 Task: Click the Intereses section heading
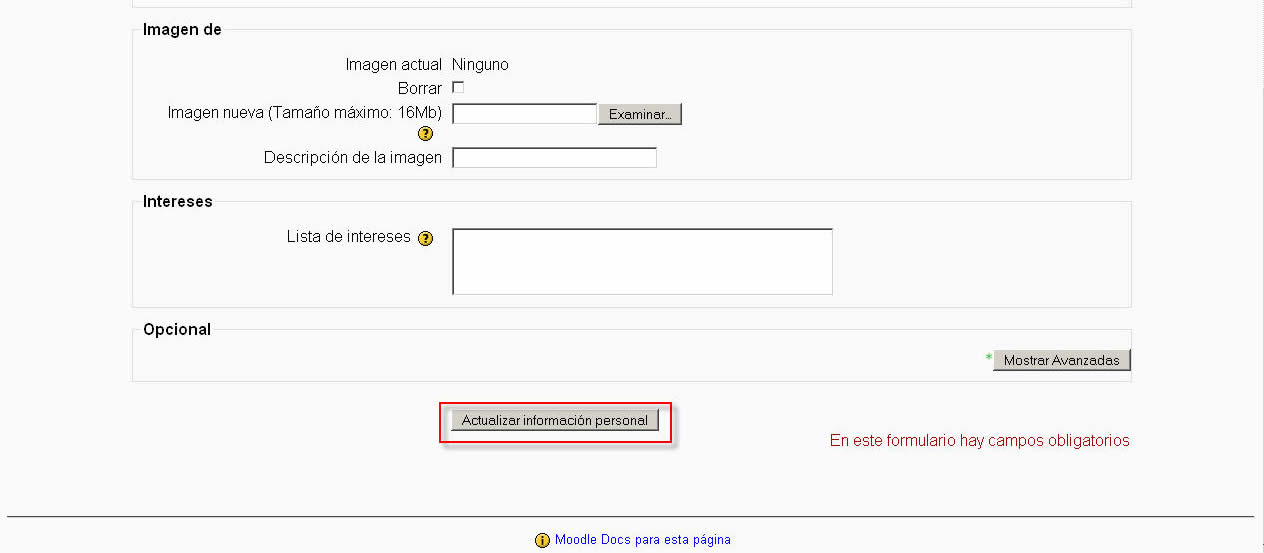pyautogui.click(x=177, y=202)
